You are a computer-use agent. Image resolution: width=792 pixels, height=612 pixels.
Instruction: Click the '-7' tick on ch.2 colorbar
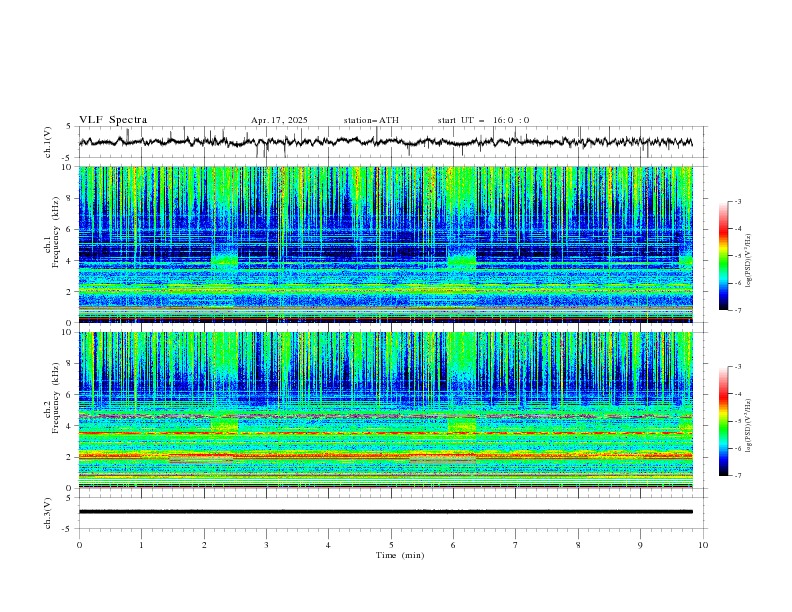(x=737, y=475)
